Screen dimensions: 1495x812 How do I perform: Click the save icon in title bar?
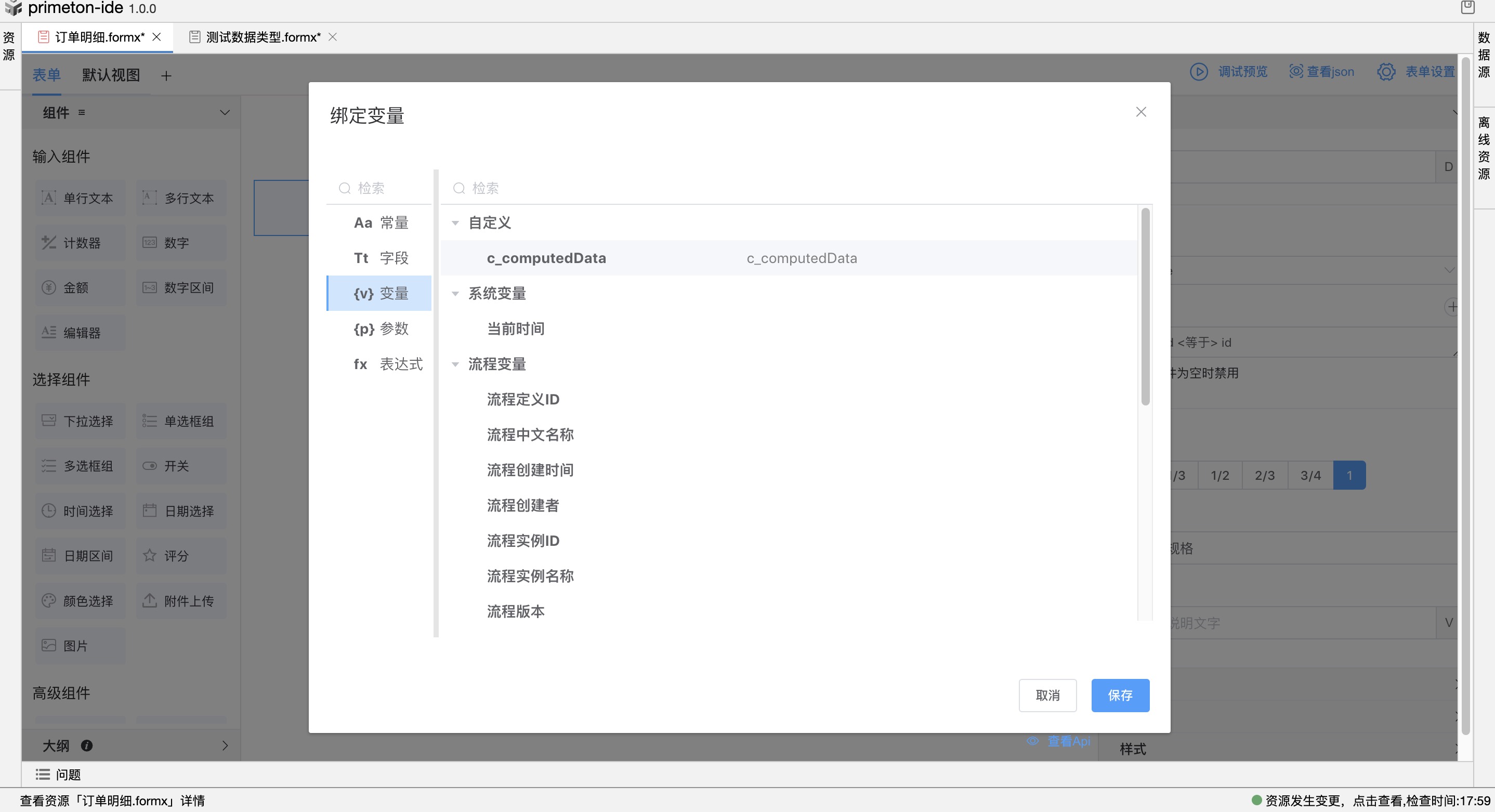point(1467,8)
